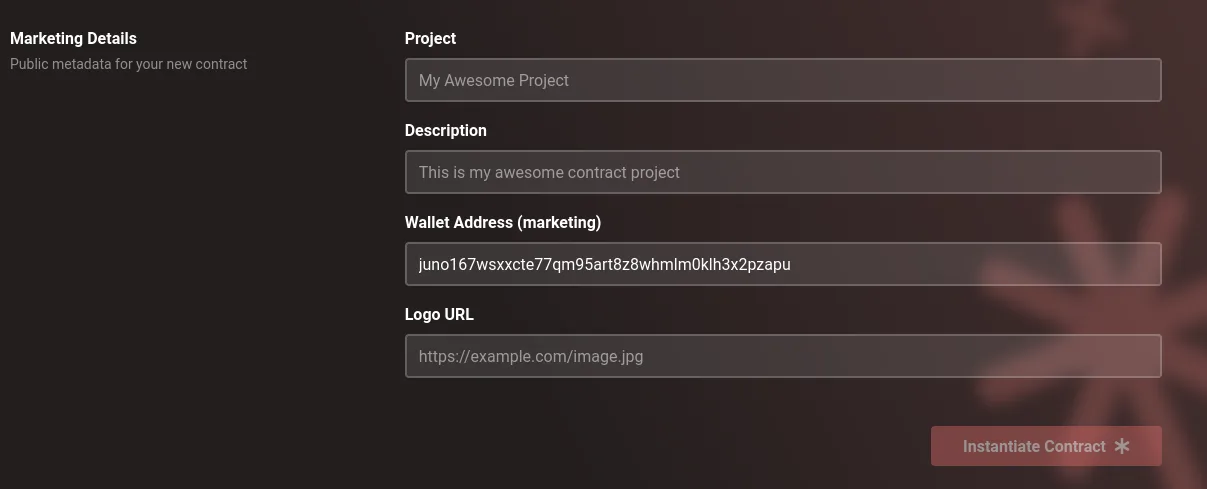Focus the Project name input field
Viewport: 1207px width, 489px height.
783,80
